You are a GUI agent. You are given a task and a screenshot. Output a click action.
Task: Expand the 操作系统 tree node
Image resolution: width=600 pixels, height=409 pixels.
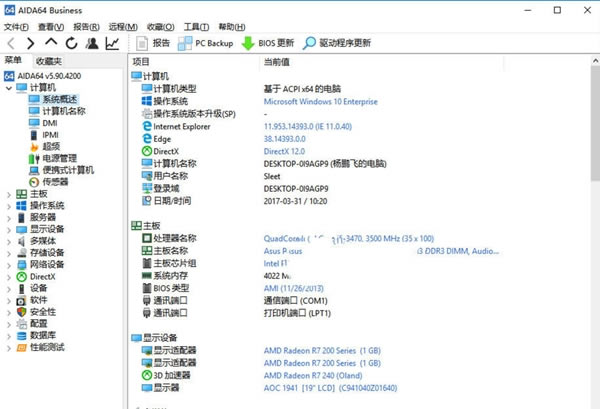coord(8,205)
